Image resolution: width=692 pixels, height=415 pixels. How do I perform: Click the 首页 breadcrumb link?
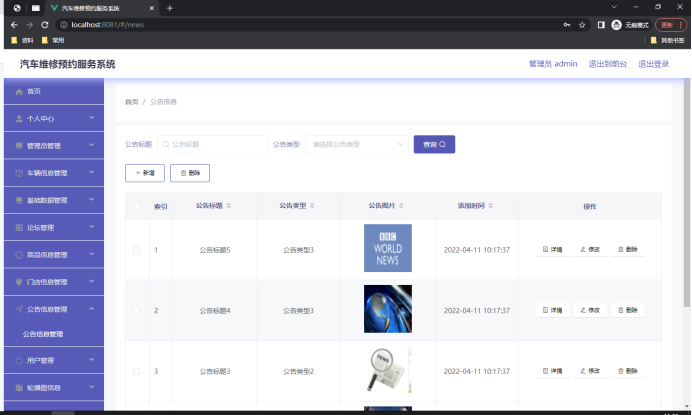[132, 102]
